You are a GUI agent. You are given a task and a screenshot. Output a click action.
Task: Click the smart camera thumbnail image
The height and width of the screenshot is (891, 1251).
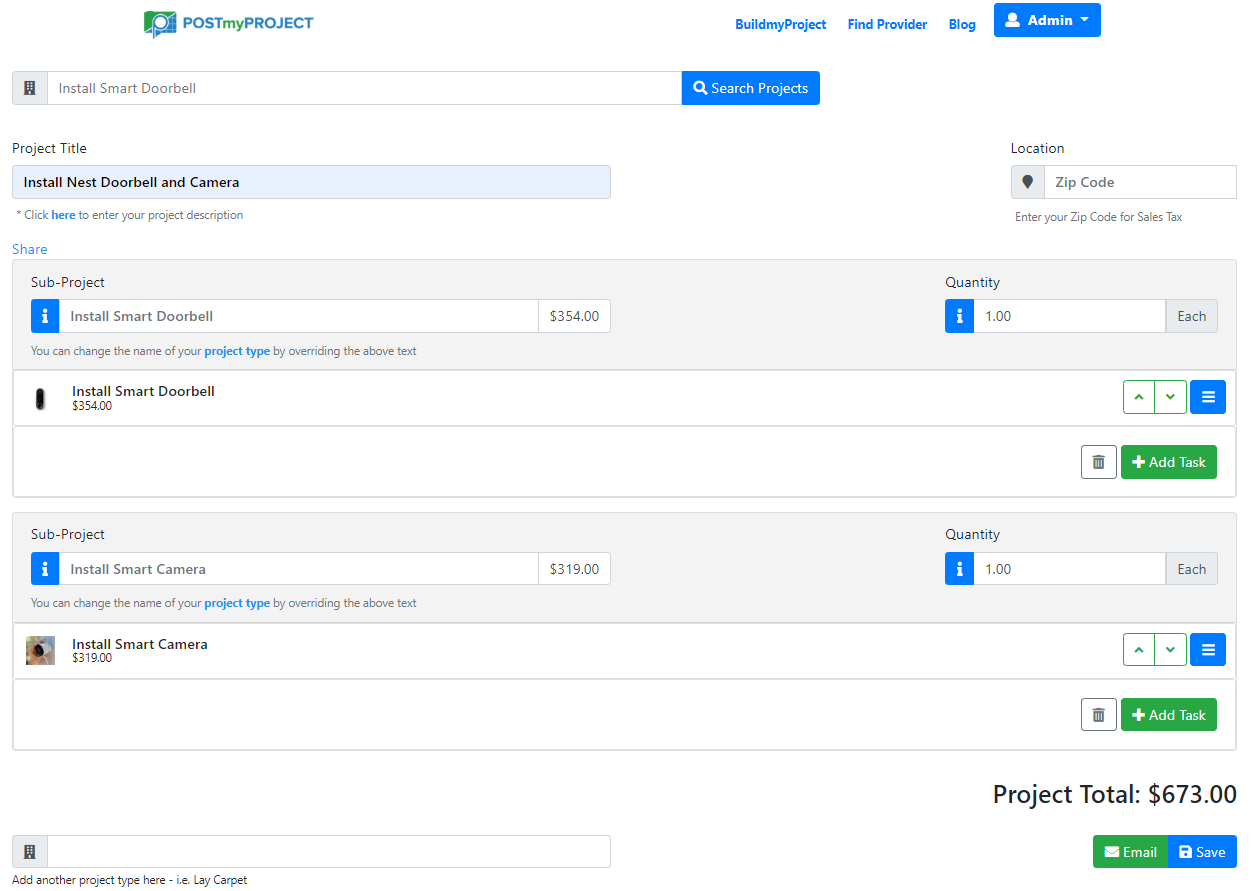40,650
